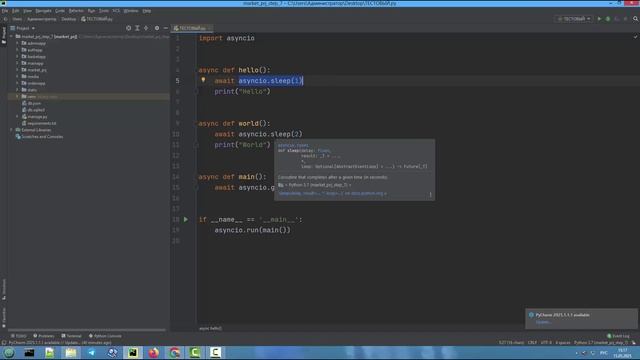Expand the venv folder arrow
This screenshot has height=360, width=640.
[18, 96]
